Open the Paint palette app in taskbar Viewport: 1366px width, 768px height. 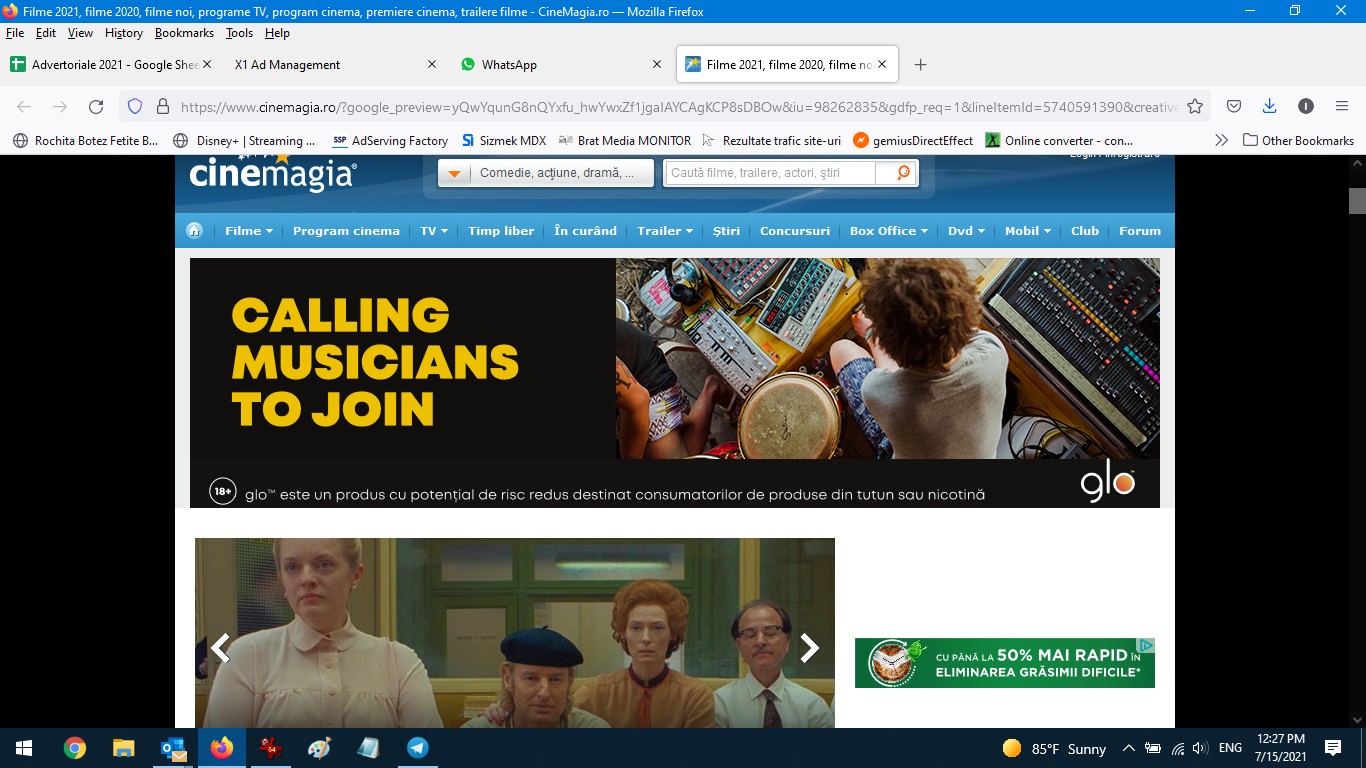click(x=318, y=748)
